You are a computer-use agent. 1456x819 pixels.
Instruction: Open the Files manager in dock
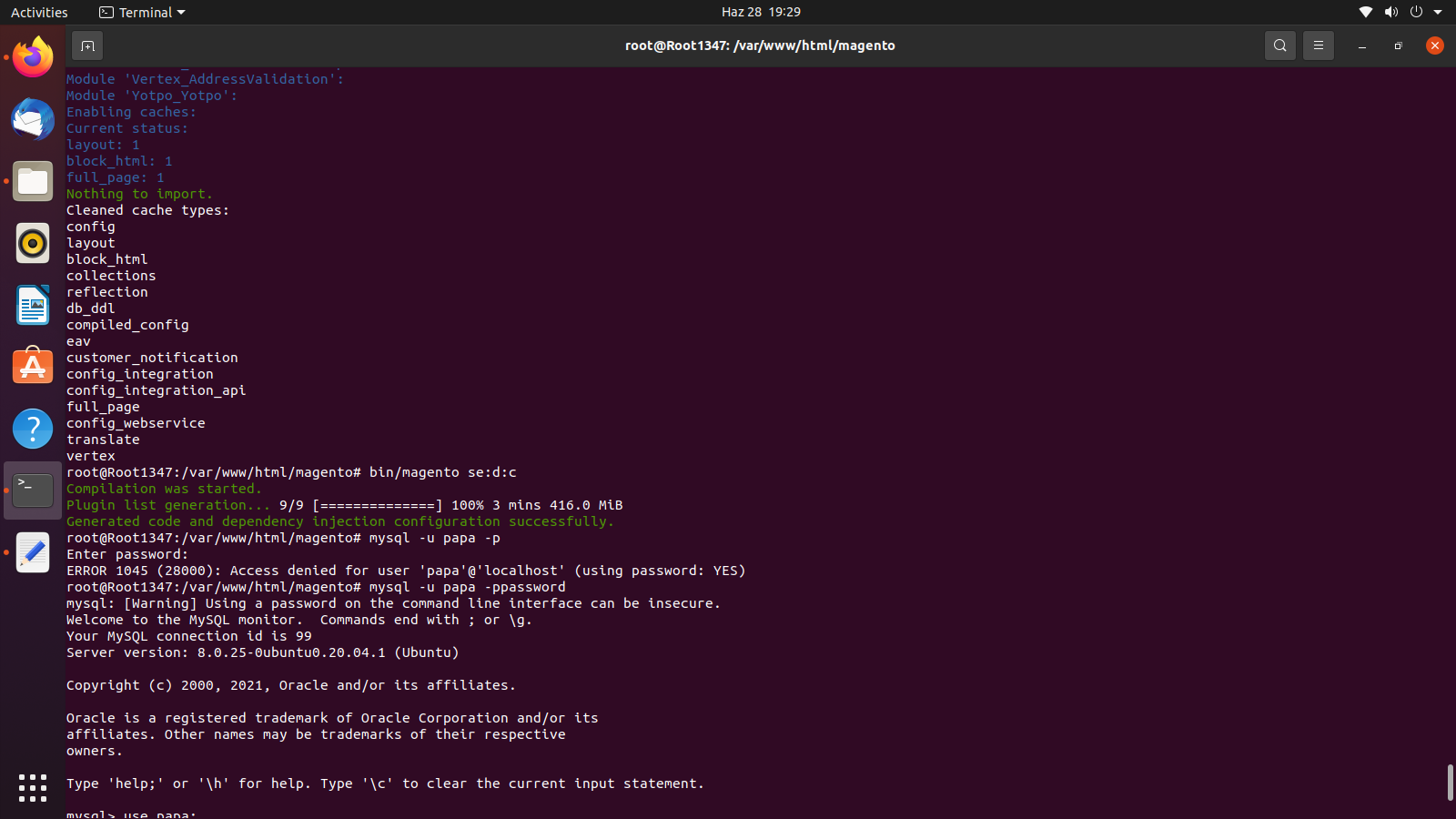click(33, 181)
